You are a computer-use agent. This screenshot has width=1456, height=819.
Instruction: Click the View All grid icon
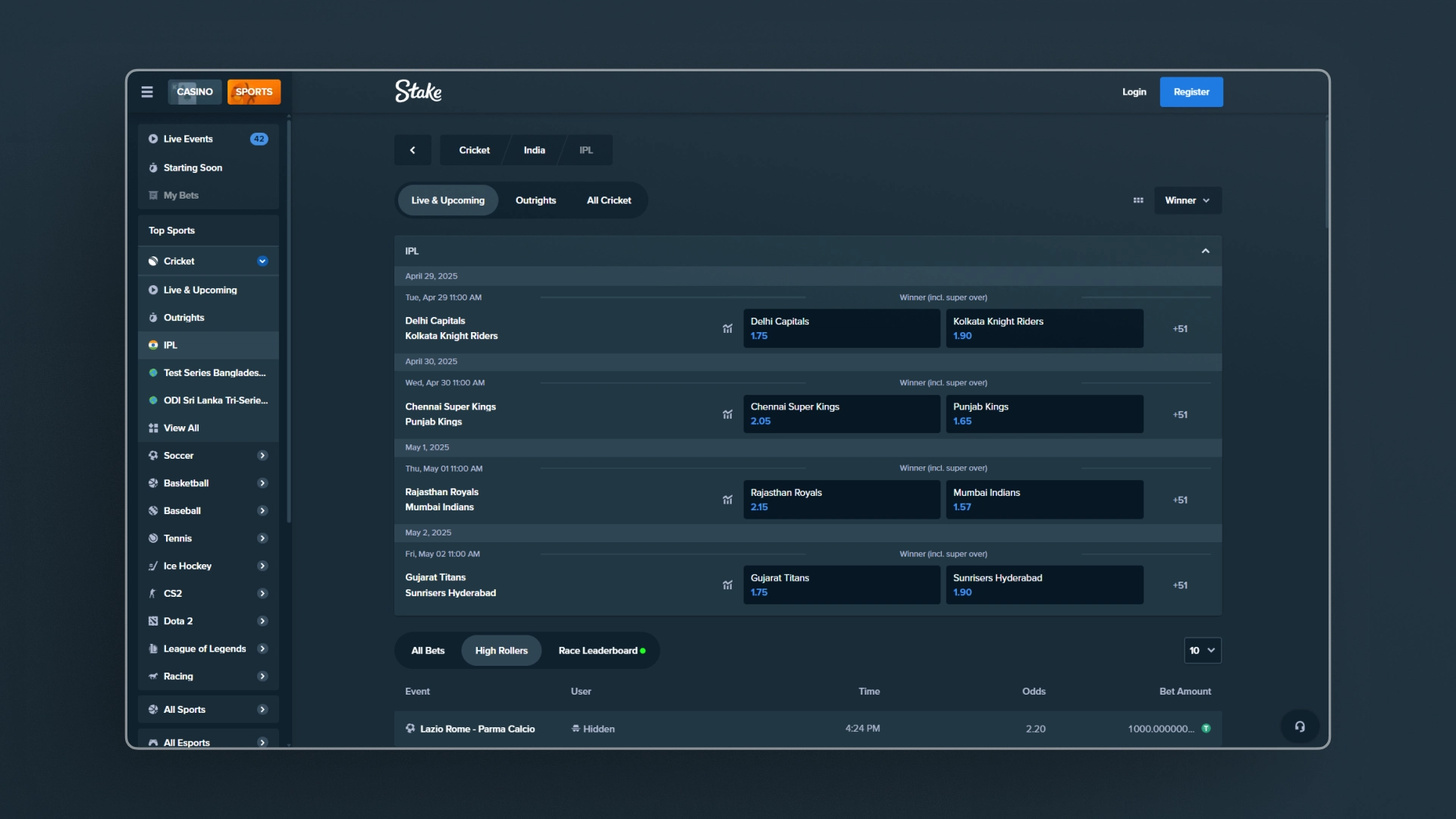(153, 428)
